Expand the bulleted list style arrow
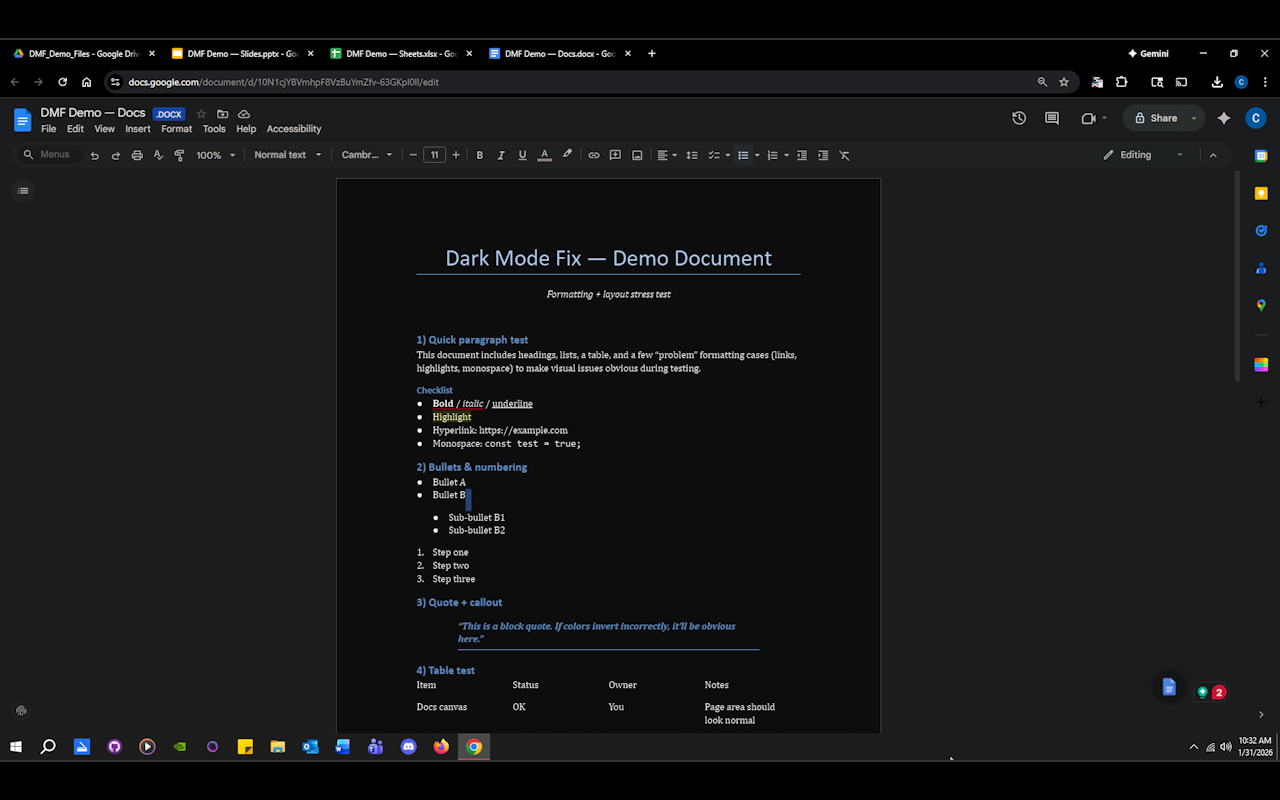This screenshot has height=800, width=1280. pos(757,155)
